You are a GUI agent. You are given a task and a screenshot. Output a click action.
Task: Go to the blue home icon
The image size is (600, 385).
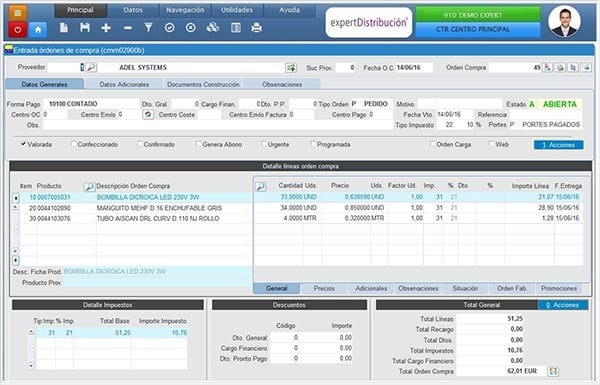pos(38,29)
